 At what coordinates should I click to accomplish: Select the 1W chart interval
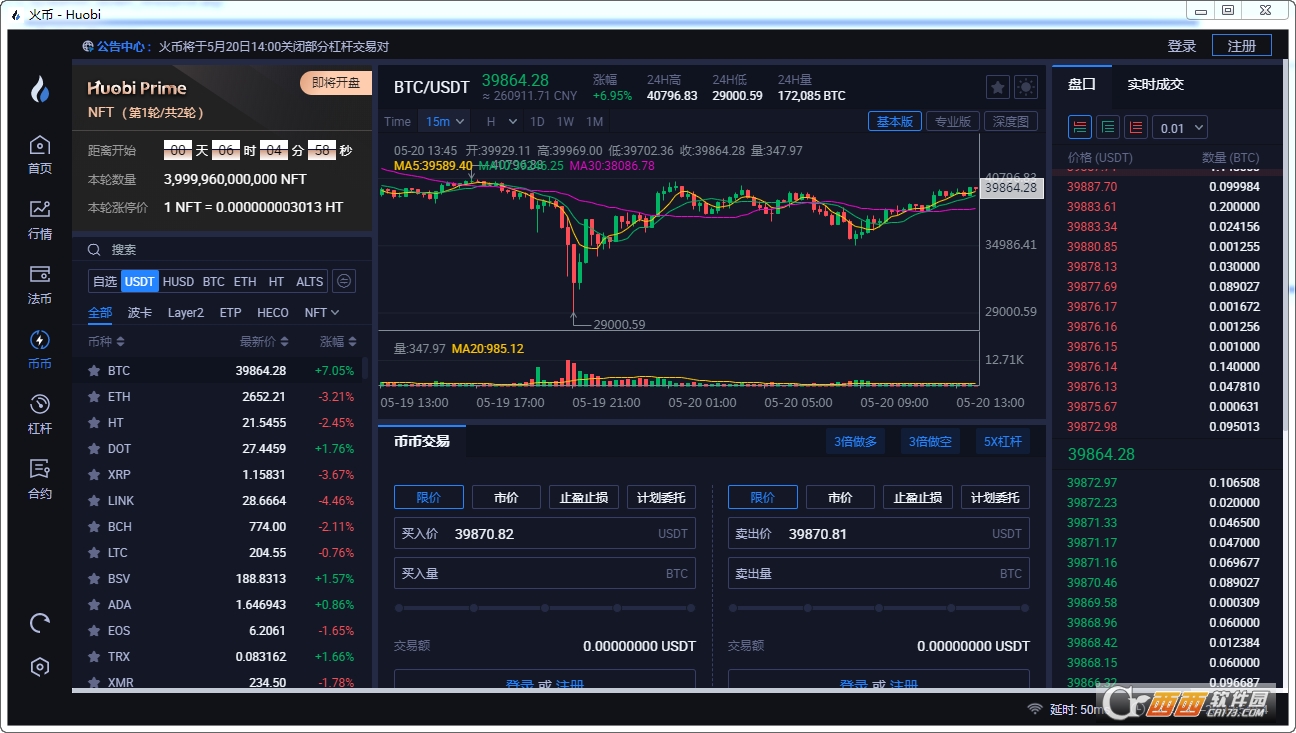pyautogui.click(x=565, y=121)
